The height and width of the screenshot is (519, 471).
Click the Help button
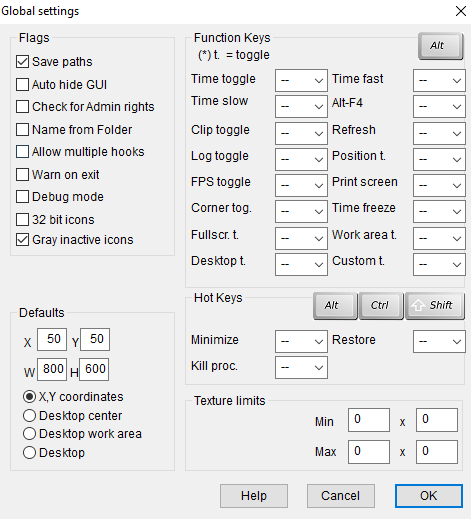point(254,496)
